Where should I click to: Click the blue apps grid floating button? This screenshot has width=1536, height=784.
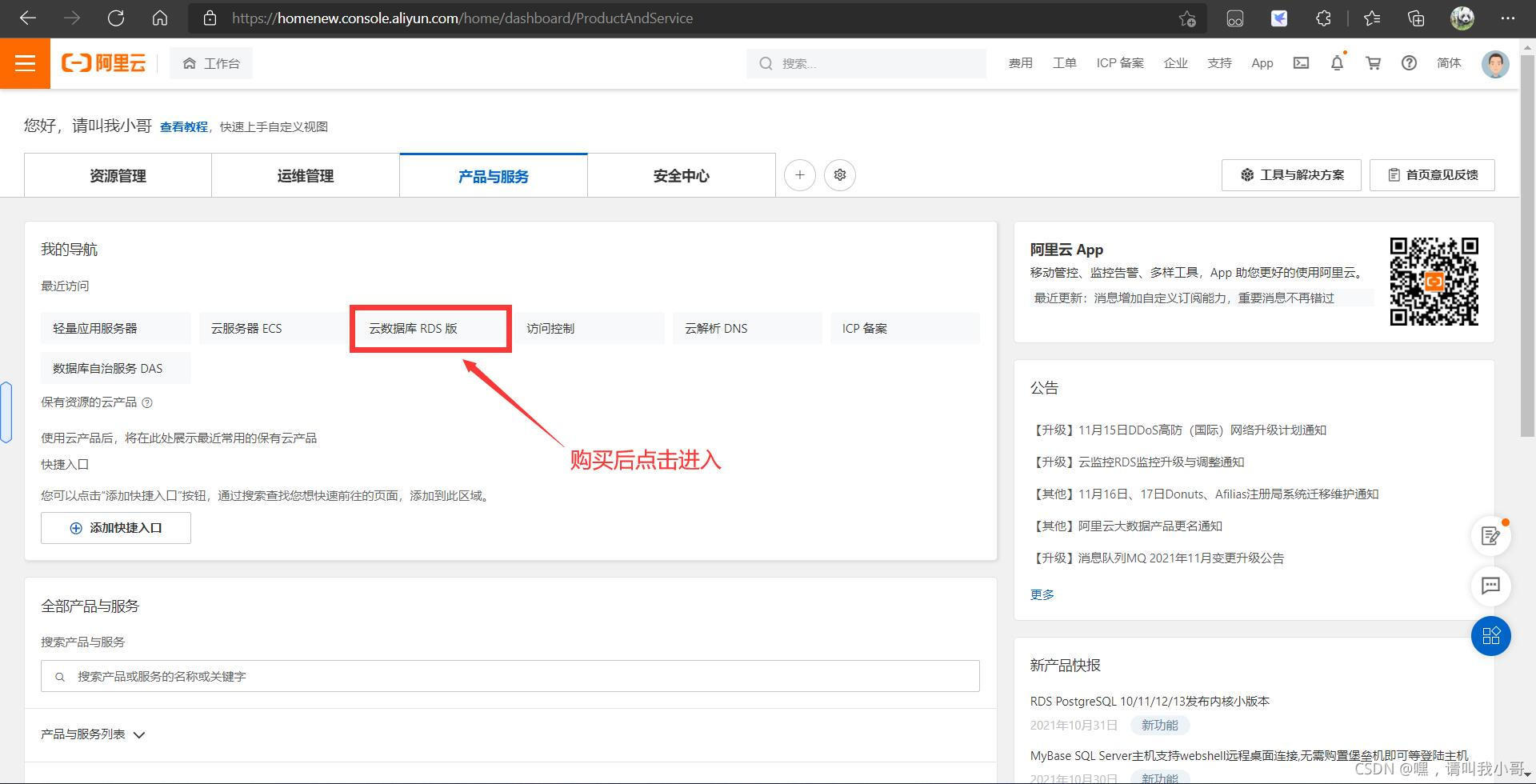click(1490, 636)
